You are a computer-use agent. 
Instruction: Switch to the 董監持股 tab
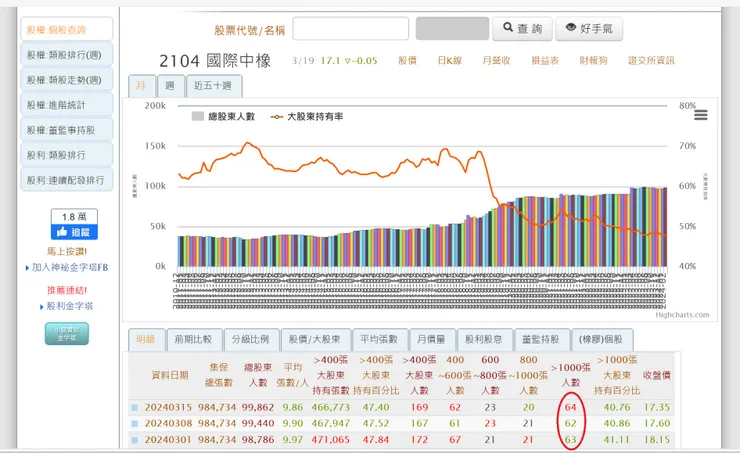point(541,339)
